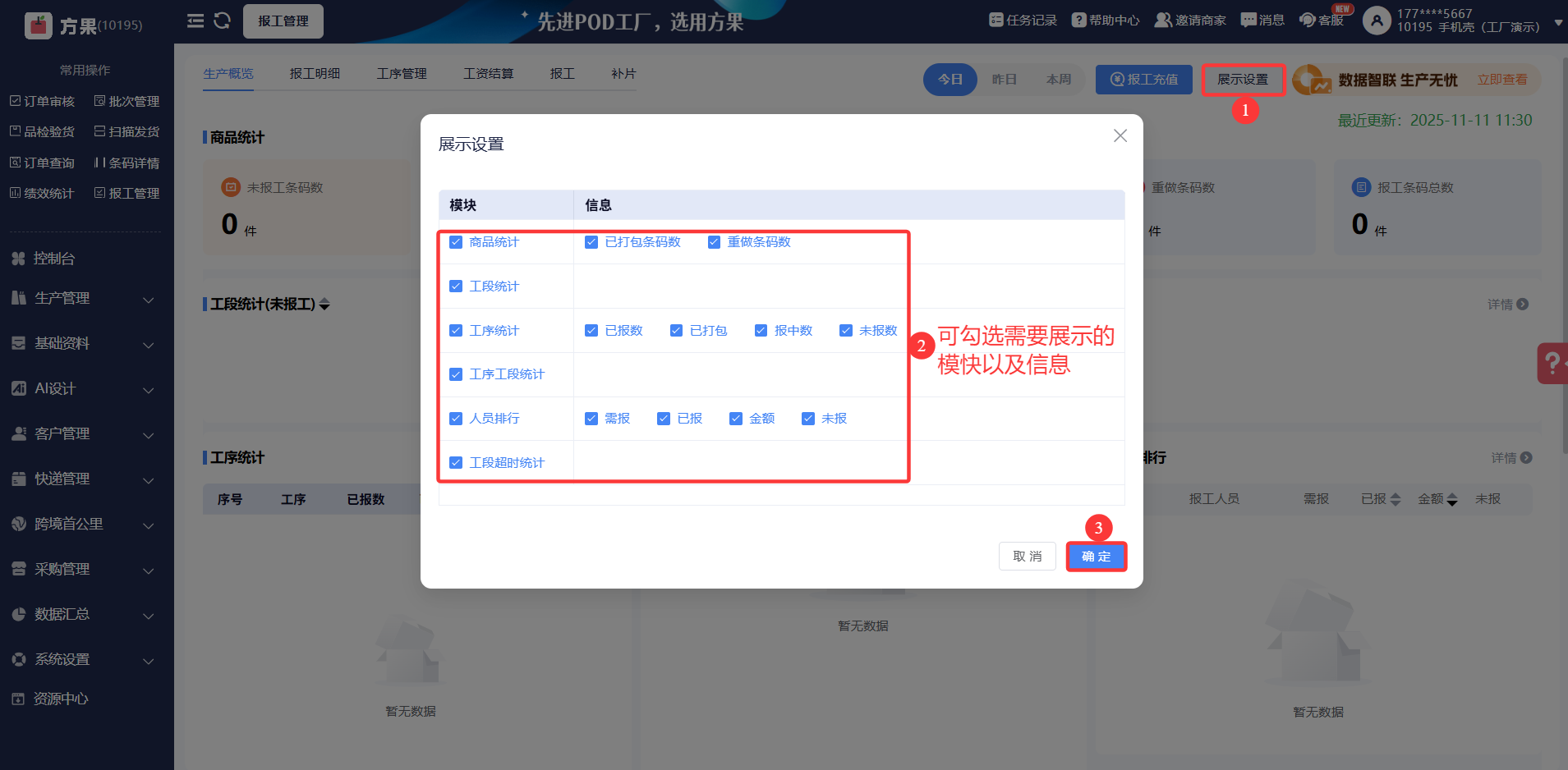This screenshot has width=1568, height=770.
Task: Open 订单查询 shortcut
Action: (42, 163)
